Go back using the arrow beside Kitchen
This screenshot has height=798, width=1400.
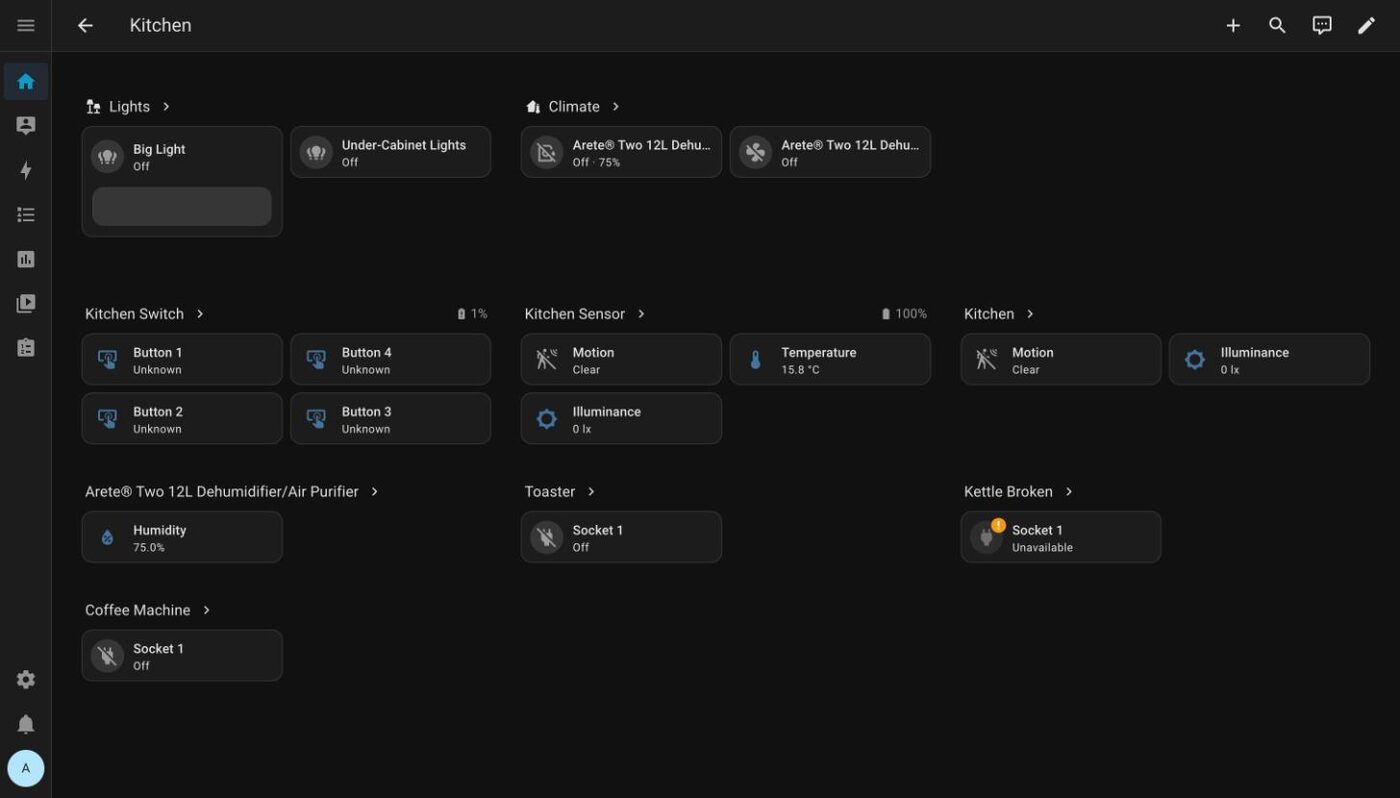[x=86, y=26]
